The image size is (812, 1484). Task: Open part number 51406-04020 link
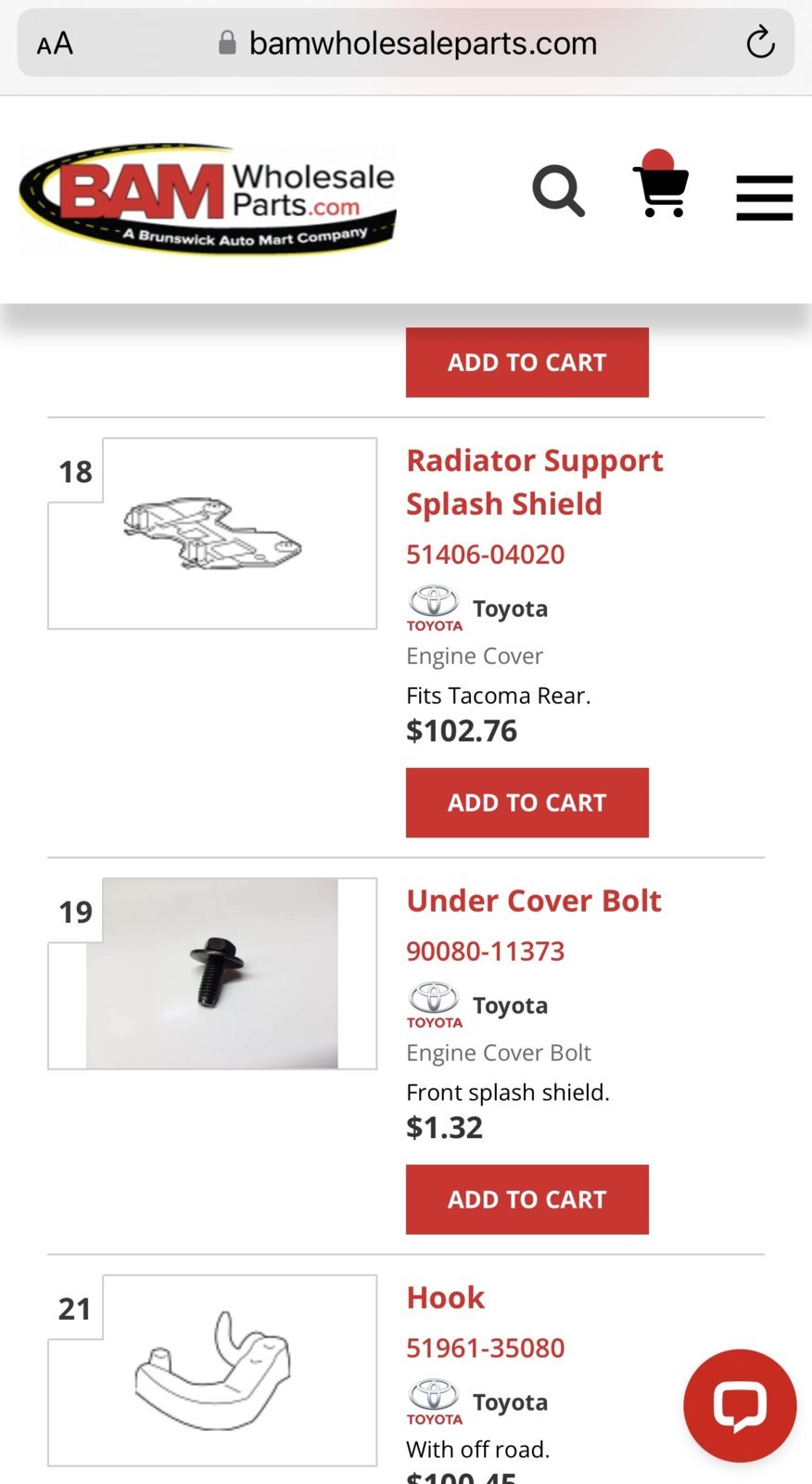click(486, 555)
